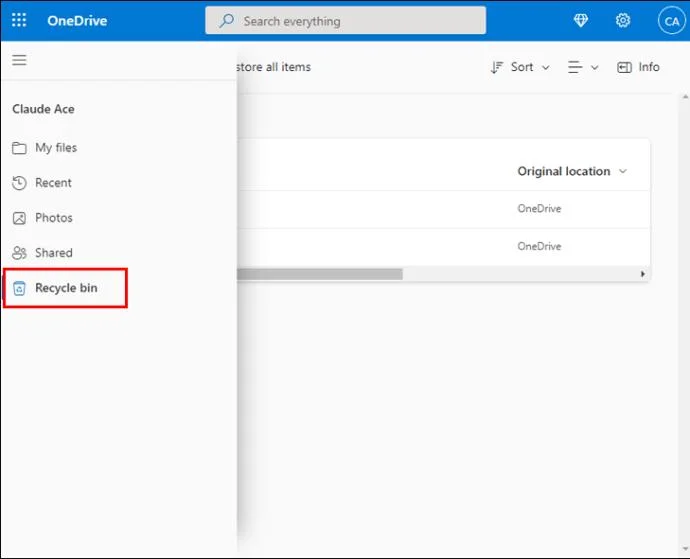Open the CA account avatar
The image size is (690, 559).
tap(672, 21)
